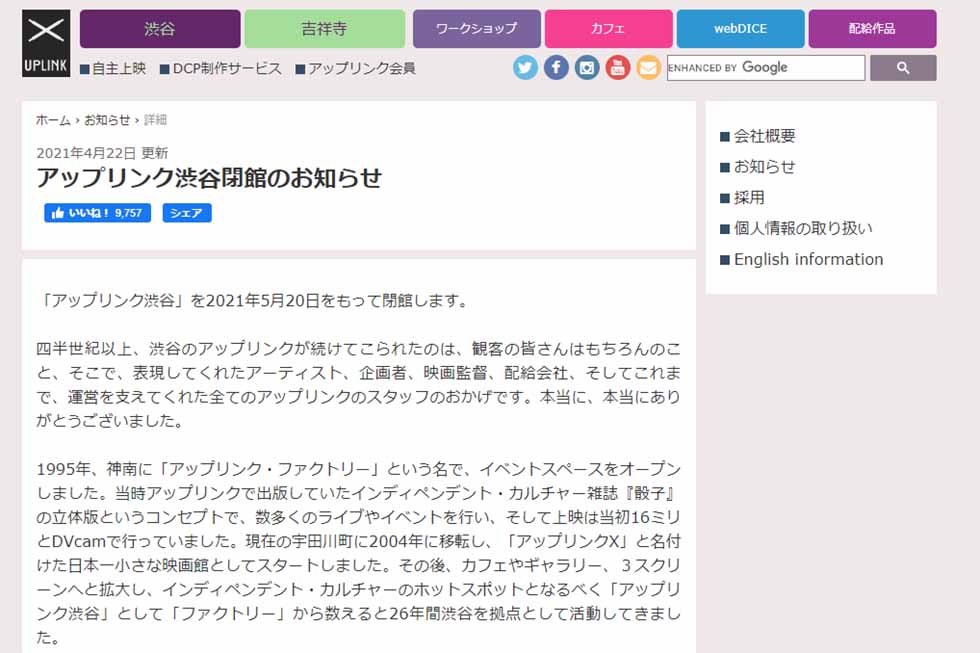Go to ホーム in breadcrumb
Image resolution: width=980 pixels, height=653 pixels.
pyautogui.click(x=53, y=120)
